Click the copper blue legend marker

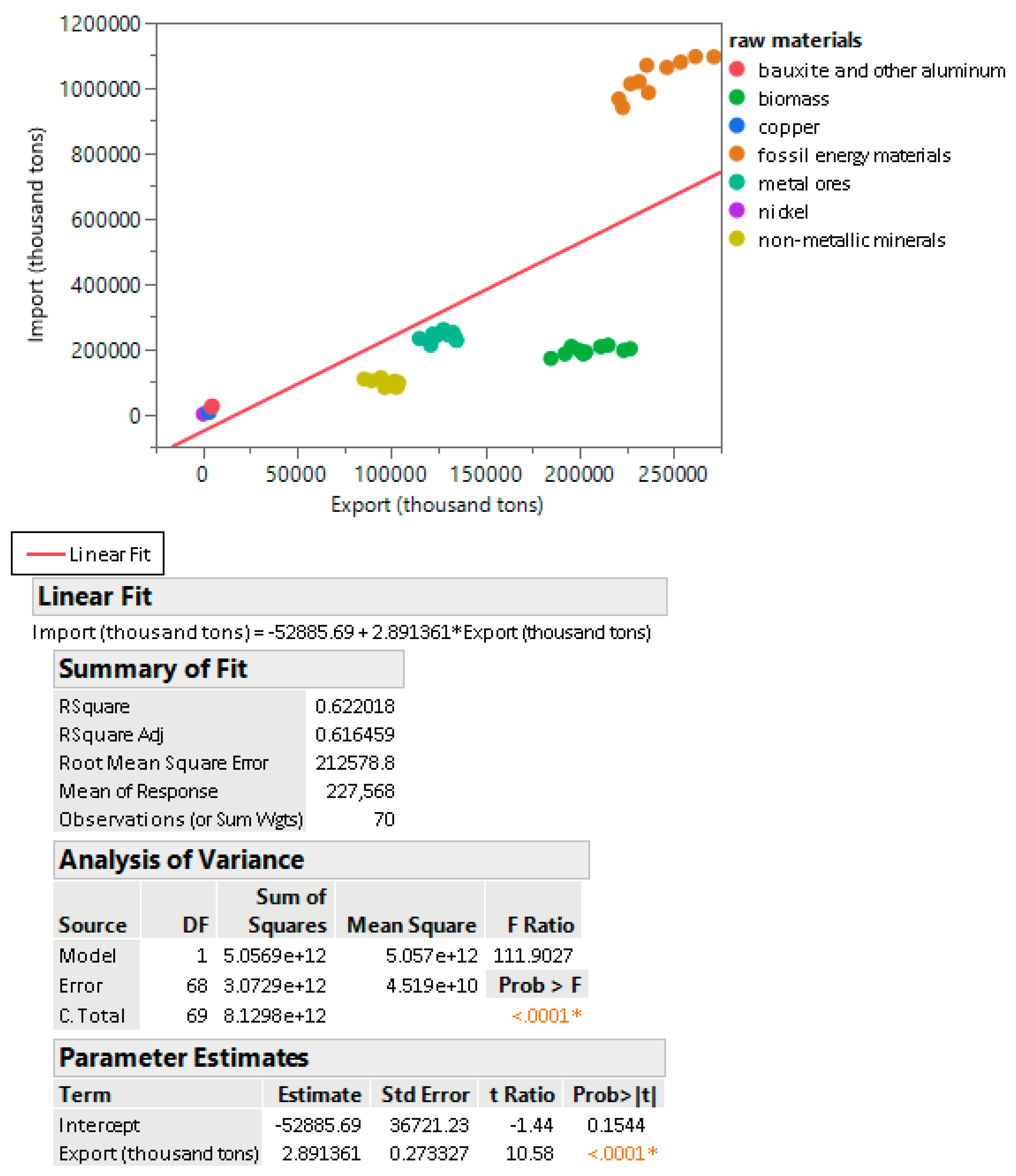click(x=736, y=126)
